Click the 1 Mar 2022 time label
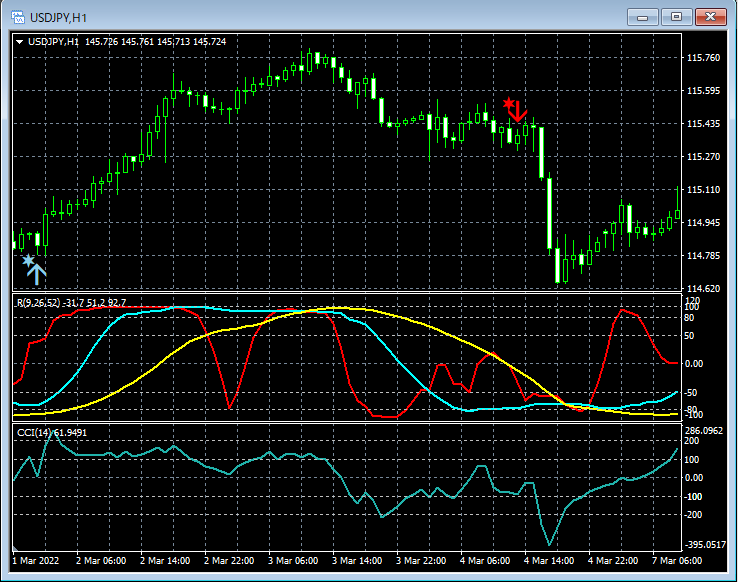The height and width of the screenshot is (582, 739). [x=36, y=561]
